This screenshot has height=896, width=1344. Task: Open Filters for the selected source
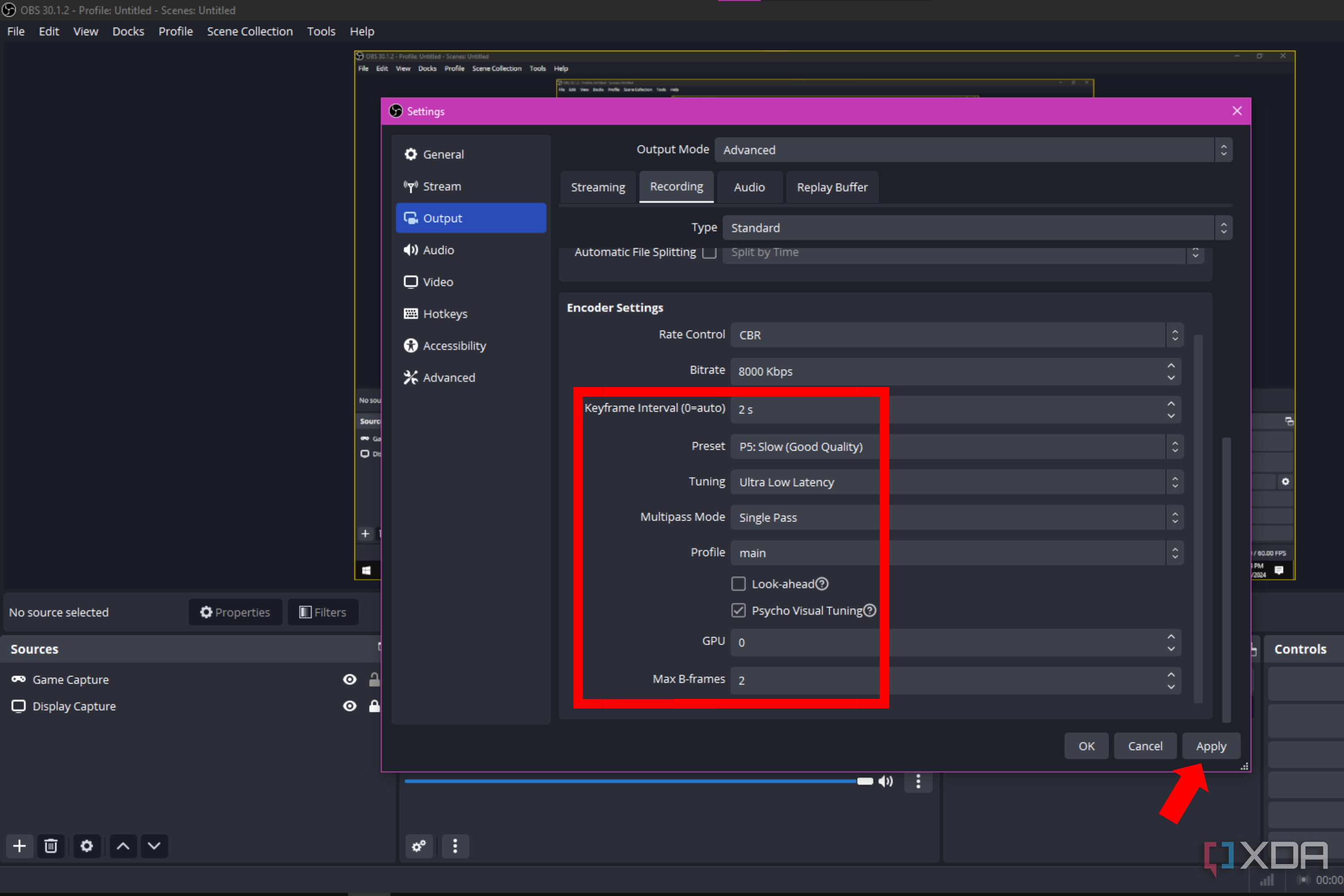point(323,612)
